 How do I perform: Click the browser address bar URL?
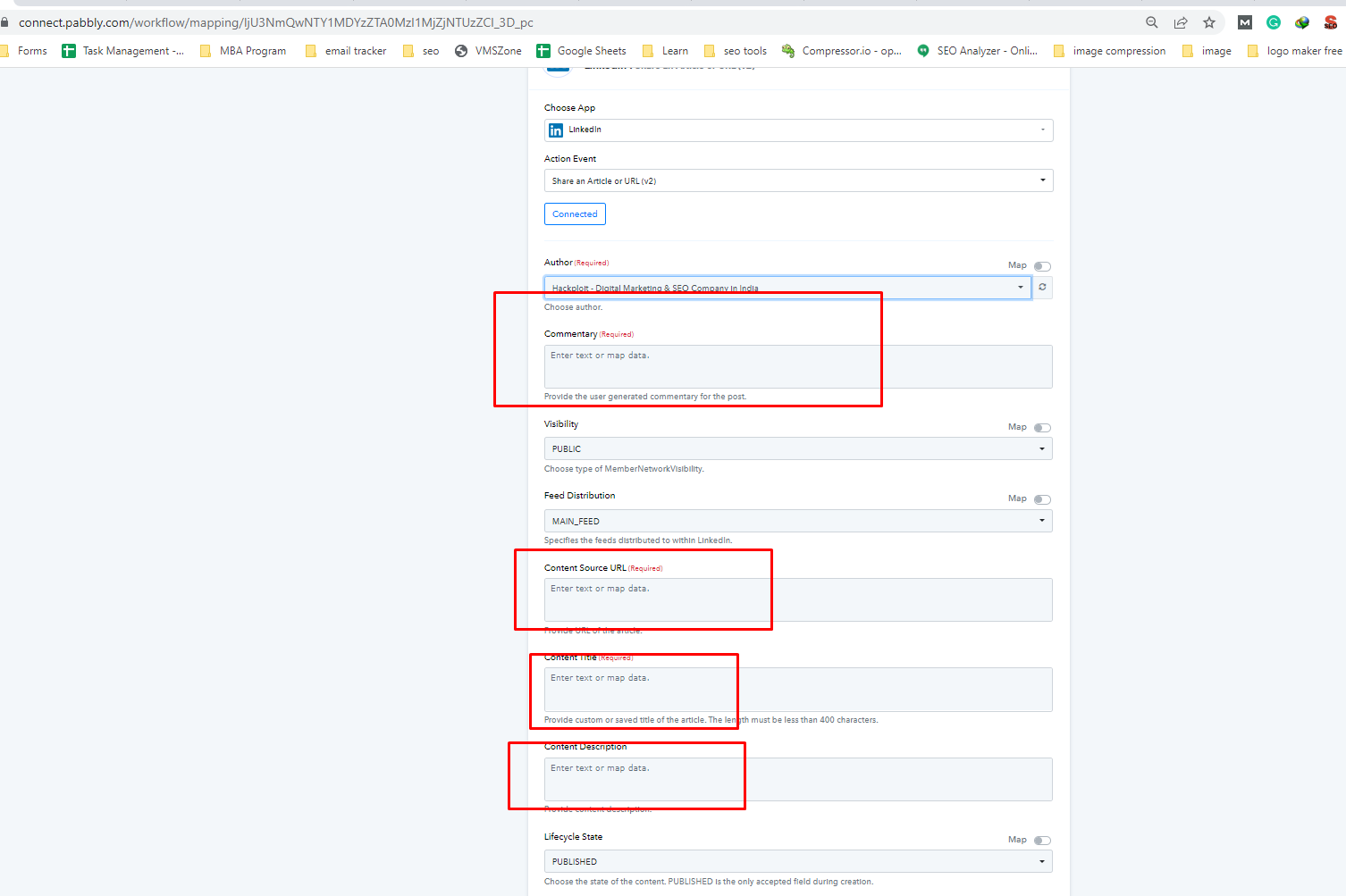[x=276, y=22]
